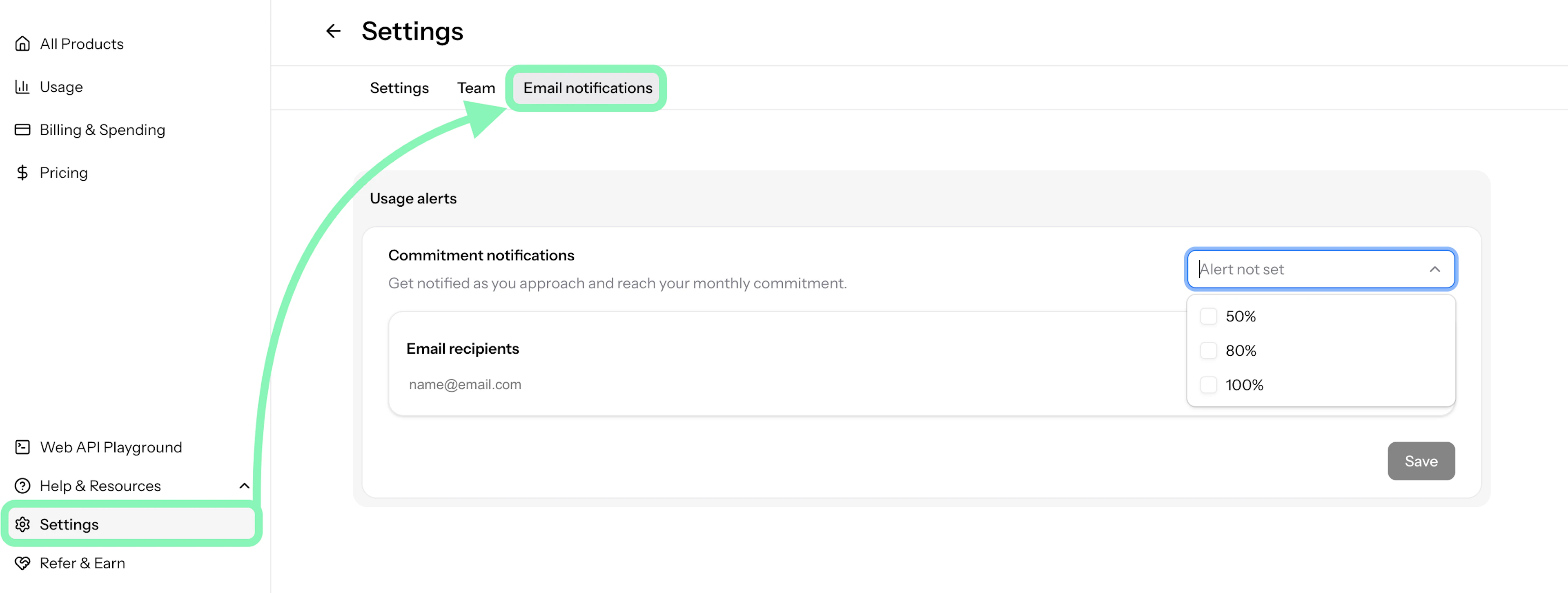Screen dimensions: 1568x593
Task: Click the Email recipients label
Action: (463, 349)
